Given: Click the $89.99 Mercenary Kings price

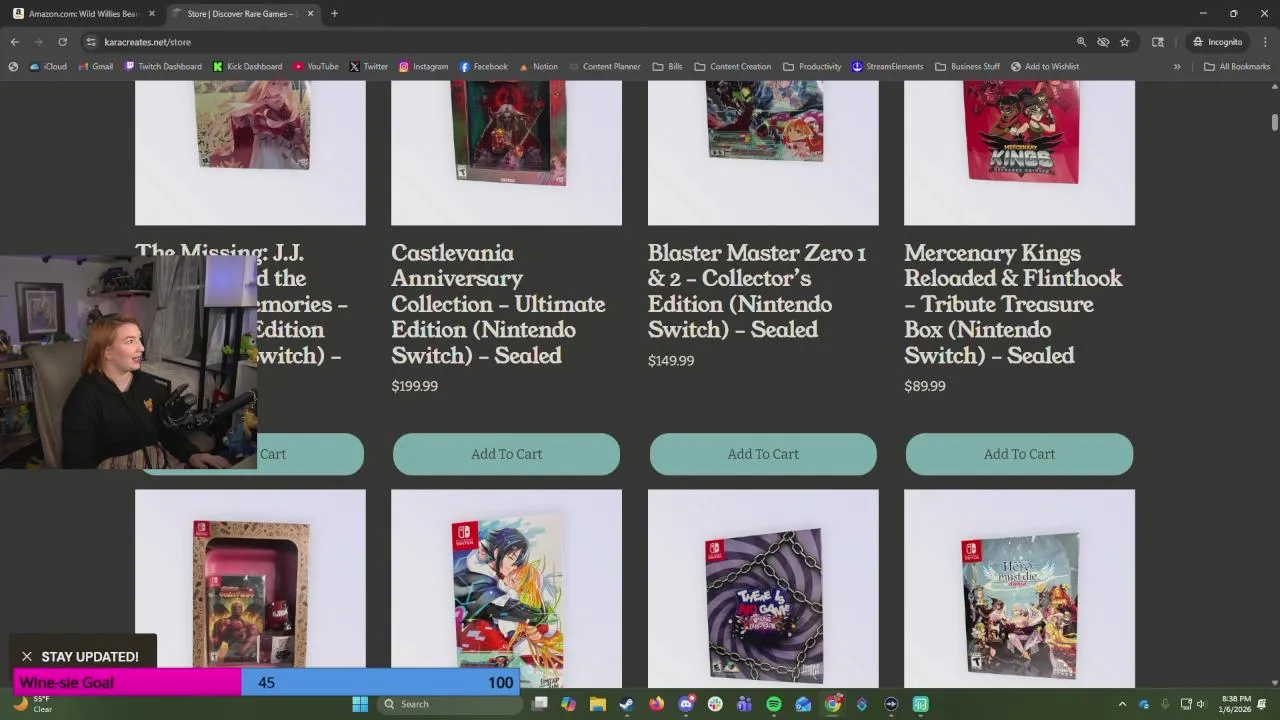Looking at the screenshot, I should click(x=925, y=386).
